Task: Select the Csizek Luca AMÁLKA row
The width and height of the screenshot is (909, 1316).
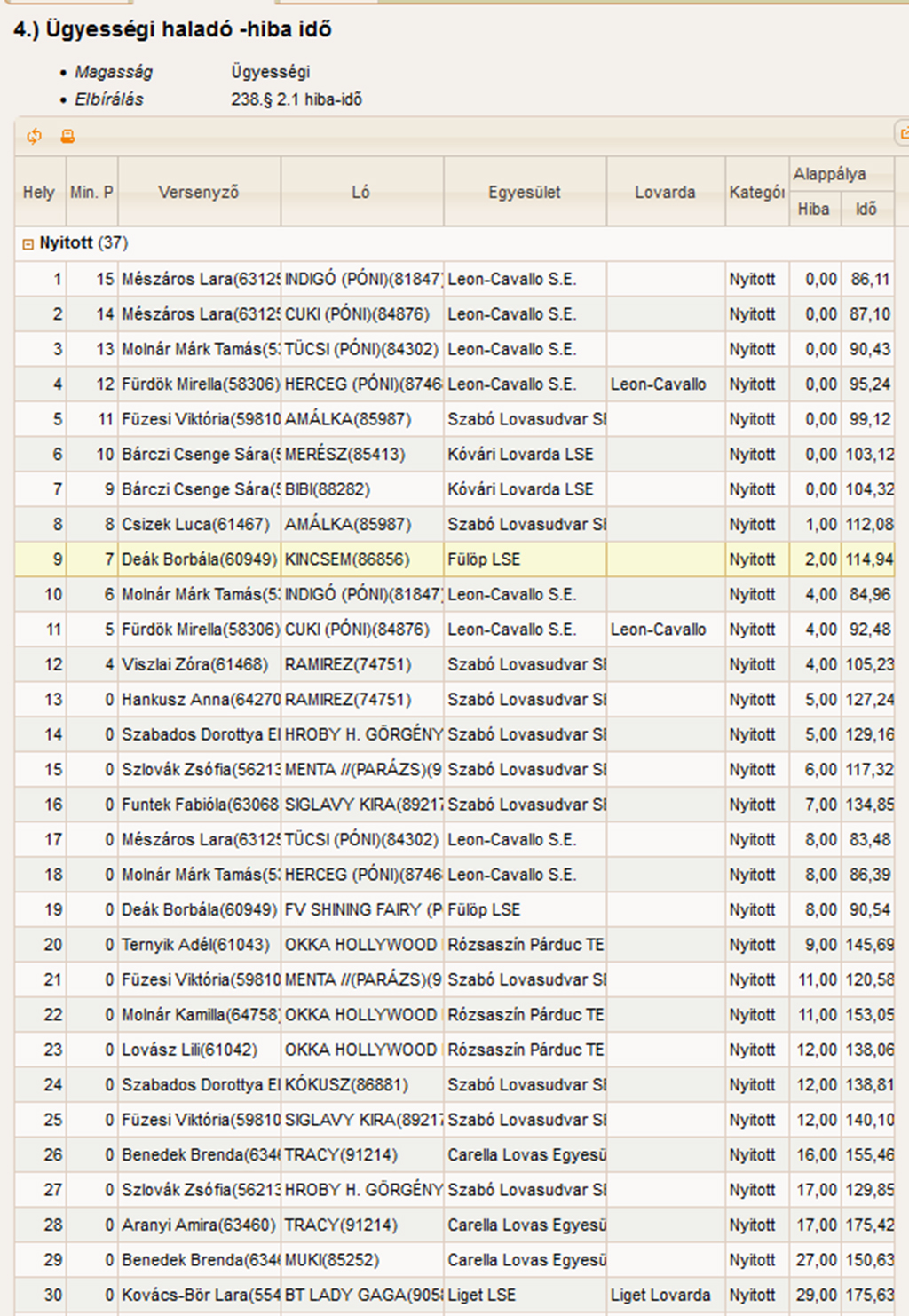Action: pos(355,524)
